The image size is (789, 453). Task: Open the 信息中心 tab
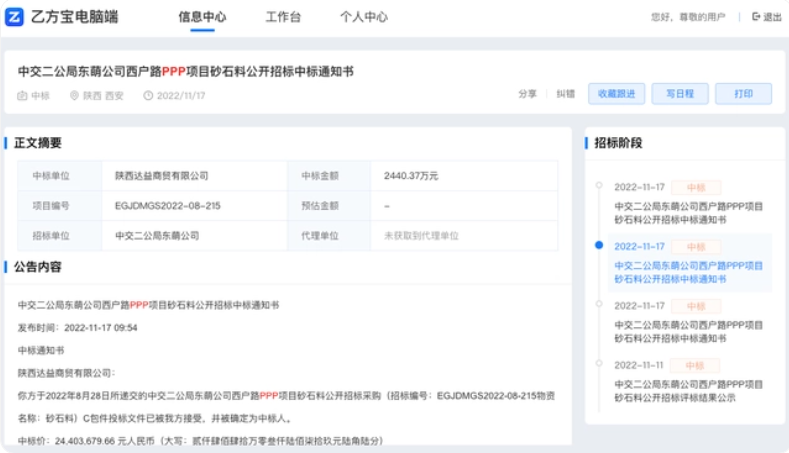coord(202,17)
